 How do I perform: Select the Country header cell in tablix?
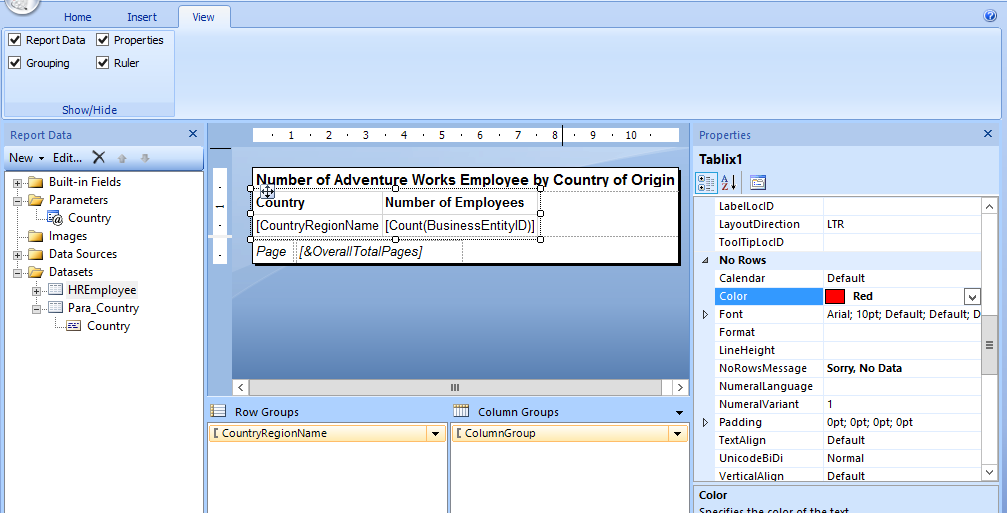(317, 203)
